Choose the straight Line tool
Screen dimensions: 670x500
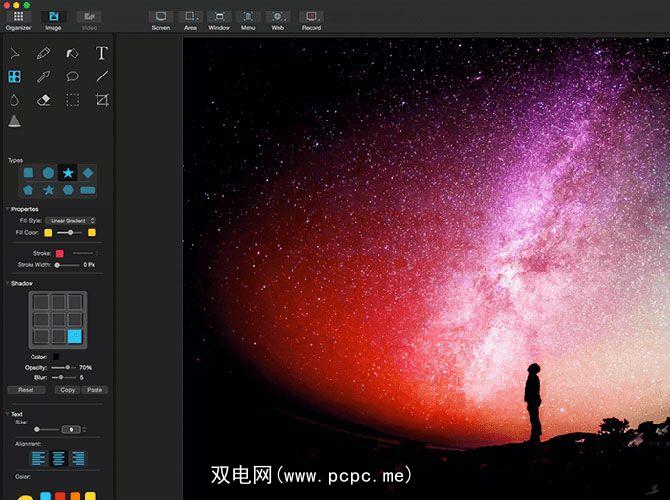(102, 76)
